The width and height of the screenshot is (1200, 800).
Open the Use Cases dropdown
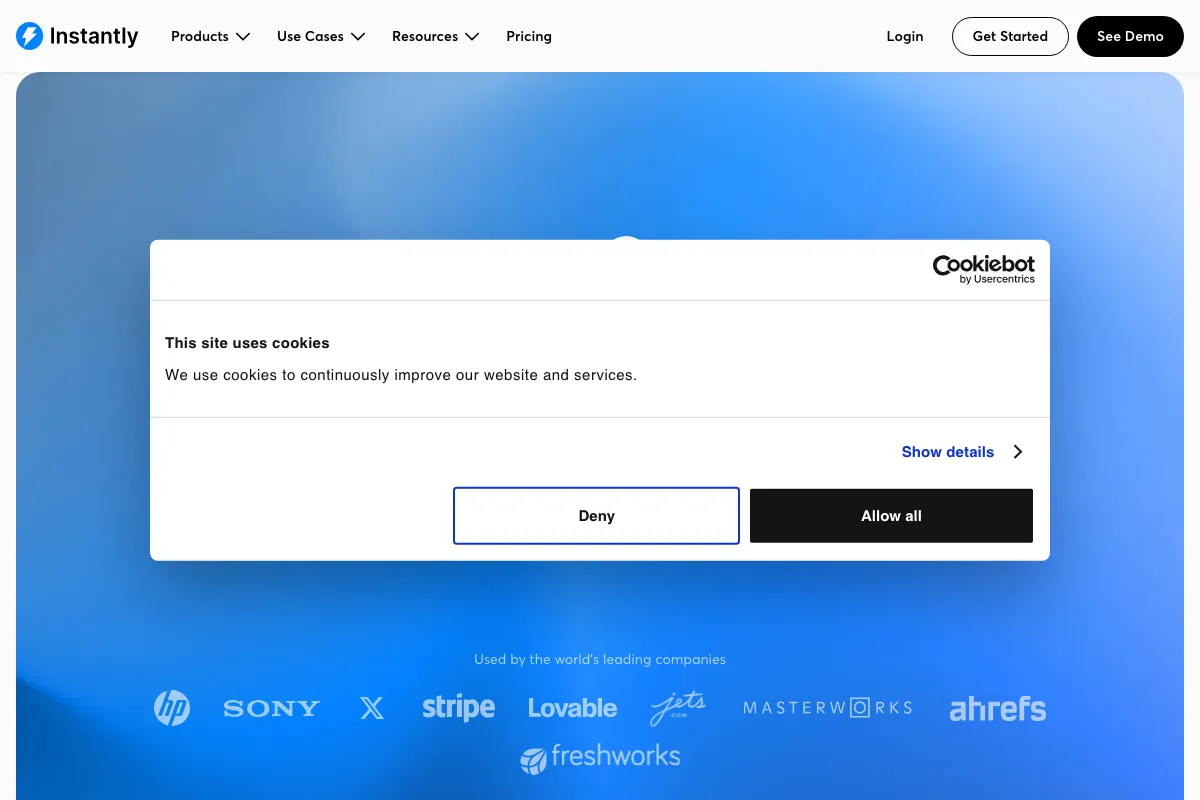(320, 36)
